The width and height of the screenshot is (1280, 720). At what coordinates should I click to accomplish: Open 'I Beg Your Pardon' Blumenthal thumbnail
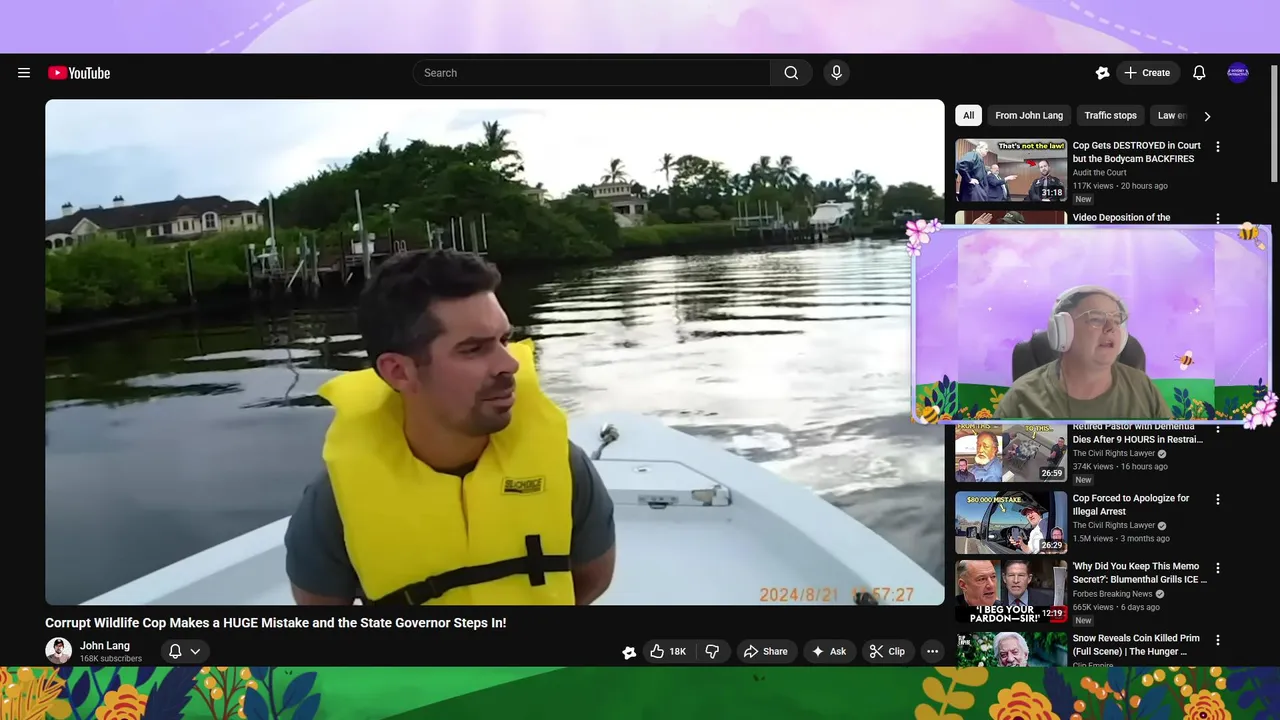click(x=1011, y=591)
